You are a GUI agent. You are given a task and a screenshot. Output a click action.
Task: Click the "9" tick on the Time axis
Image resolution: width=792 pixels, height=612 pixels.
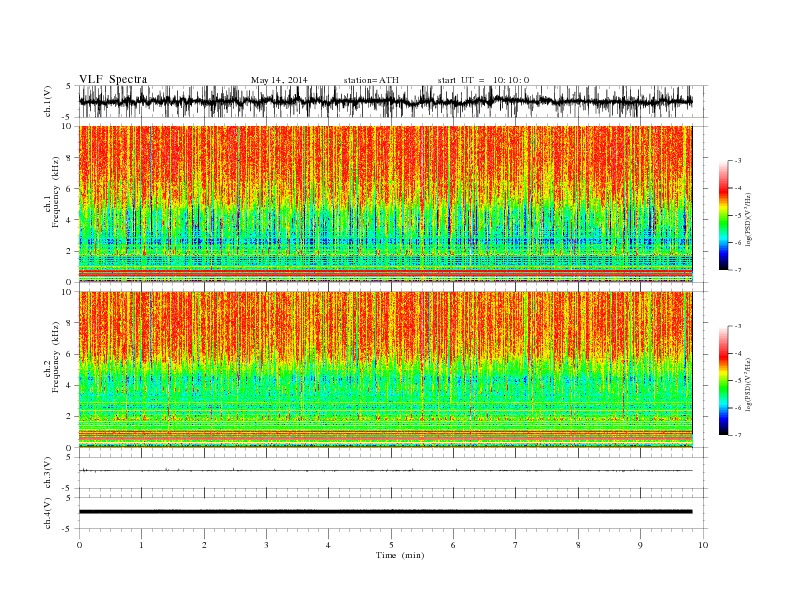tap(640, 545)
